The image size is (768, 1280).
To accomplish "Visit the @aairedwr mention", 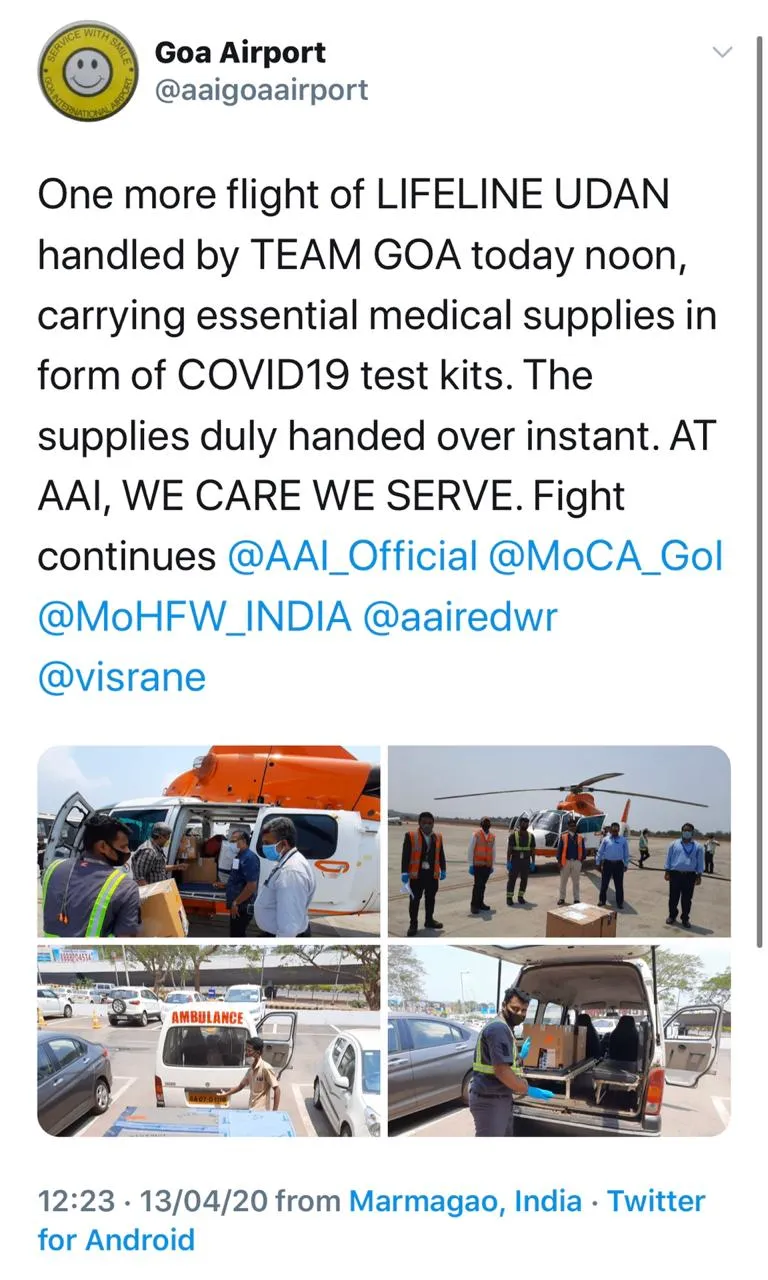I will (x=460, y=617).
